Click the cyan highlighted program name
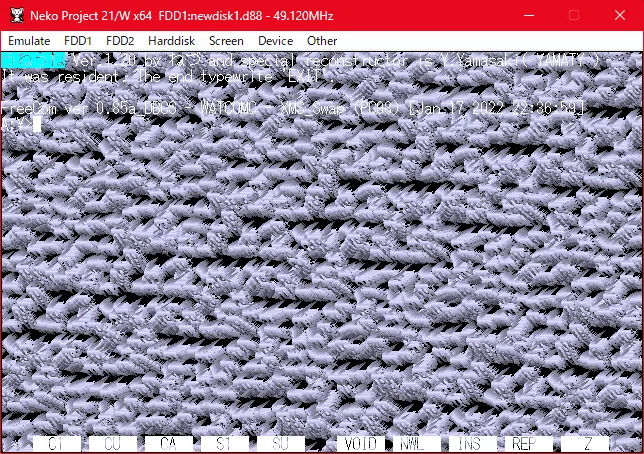The height and width of the screenshot is (454, 644). (33, 61)
